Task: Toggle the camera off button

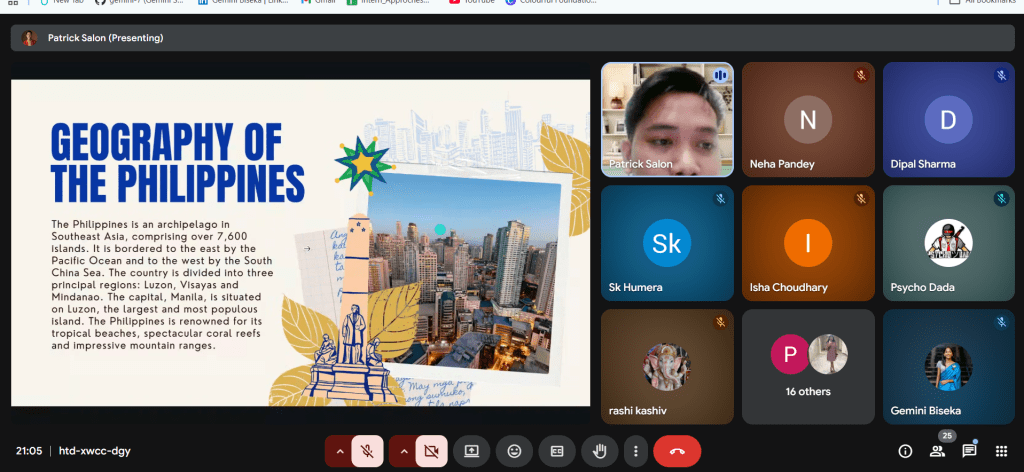Action: pos(431,451)
